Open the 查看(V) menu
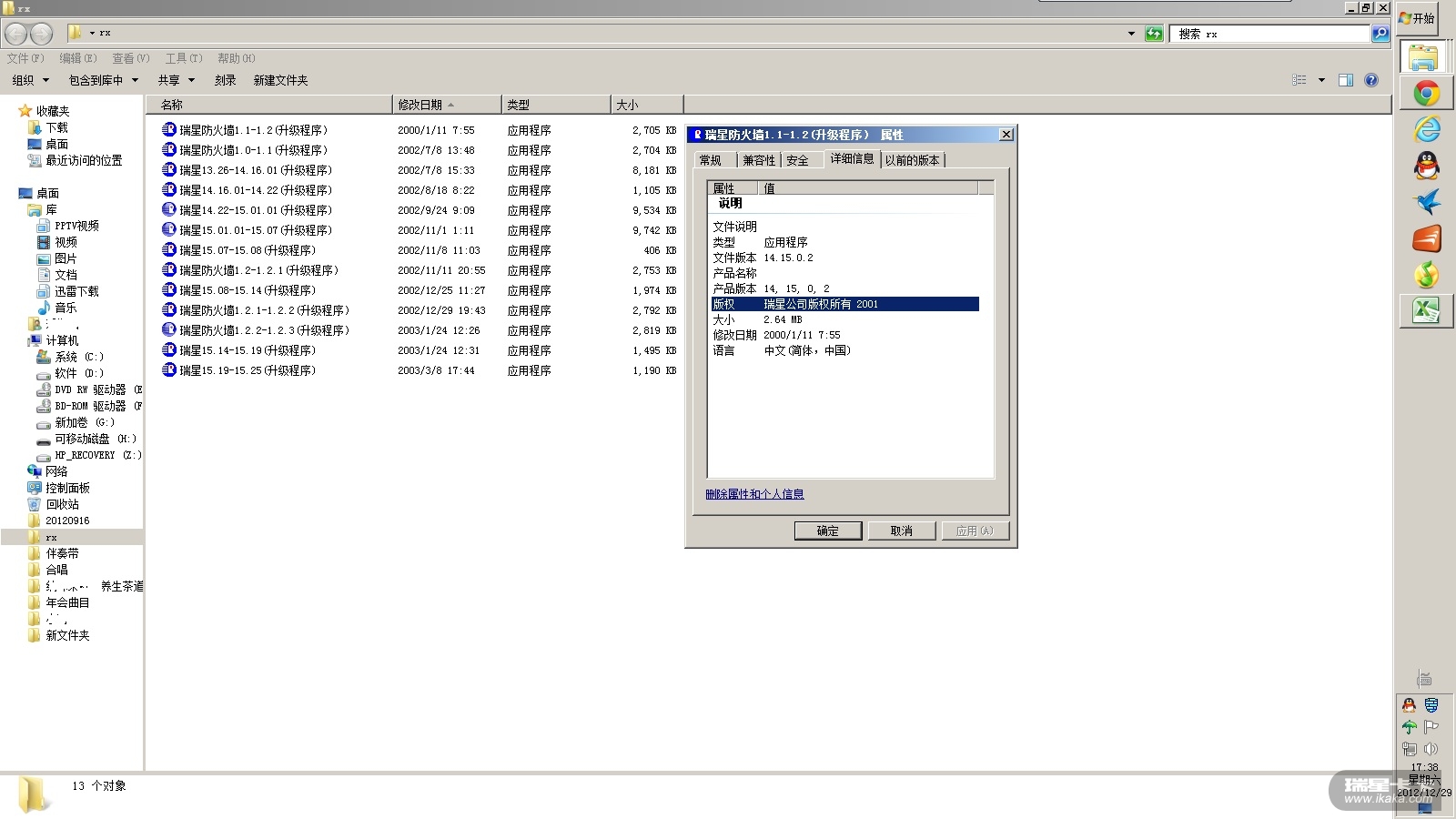 click(x=131, y=58)
